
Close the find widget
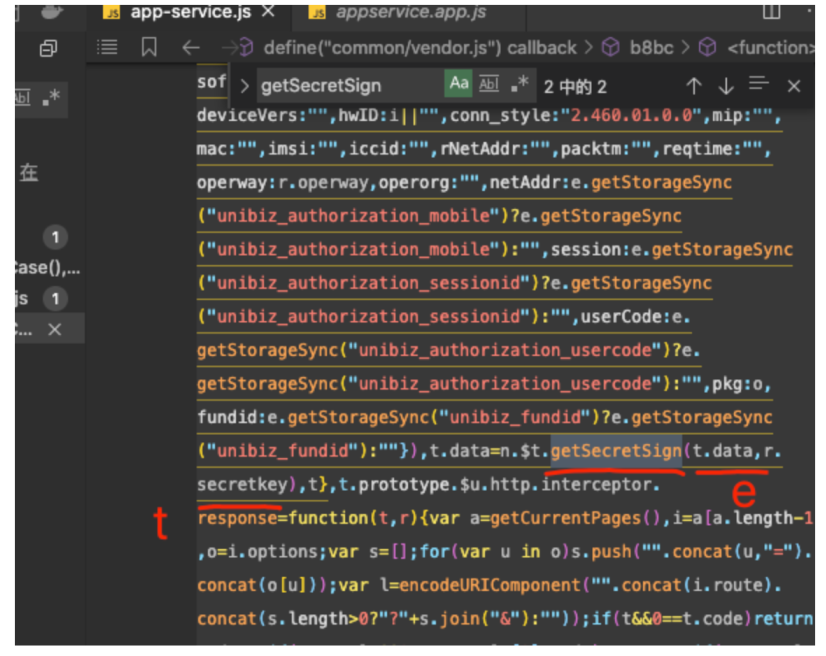click(x=794, y=86)
